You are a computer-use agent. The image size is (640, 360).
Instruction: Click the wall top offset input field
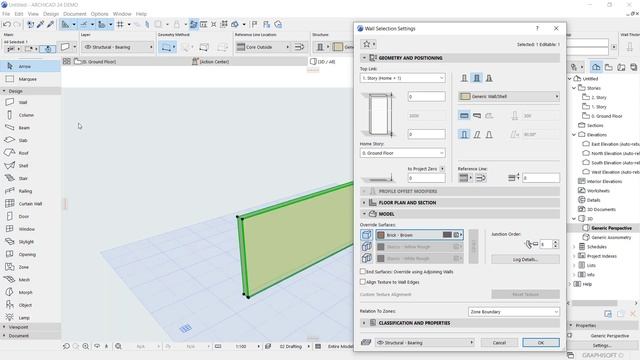pyautogui.click(x=427, y=97)
